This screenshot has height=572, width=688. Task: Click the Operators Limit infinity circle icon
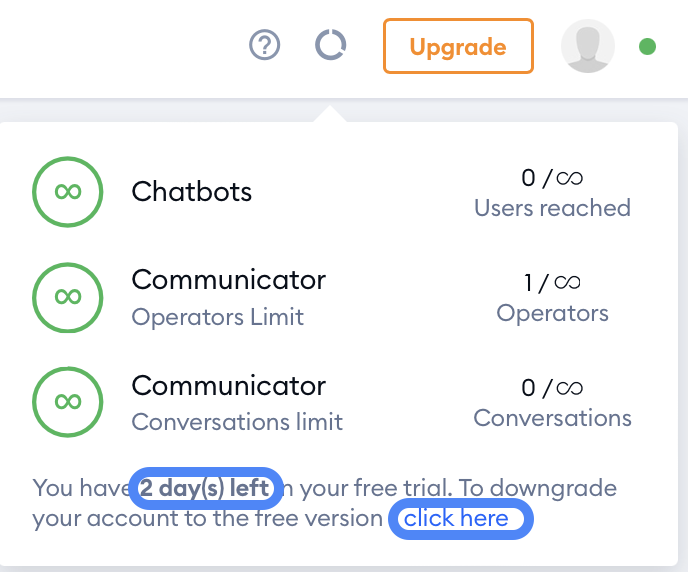click(x=68, y=297)
